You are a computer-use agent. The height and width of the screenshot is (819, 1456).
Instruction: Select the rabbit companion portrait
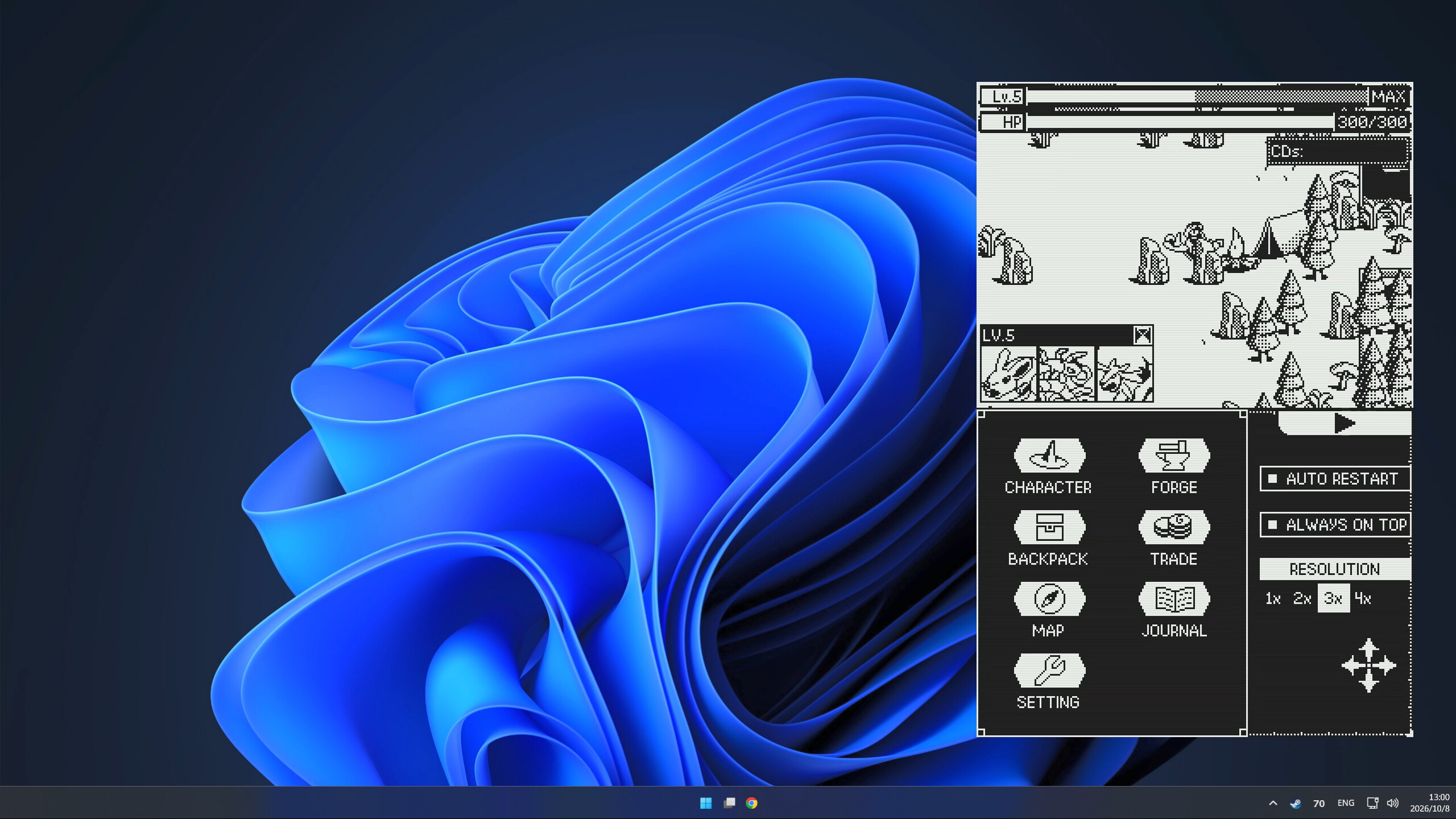[1008, 374]
